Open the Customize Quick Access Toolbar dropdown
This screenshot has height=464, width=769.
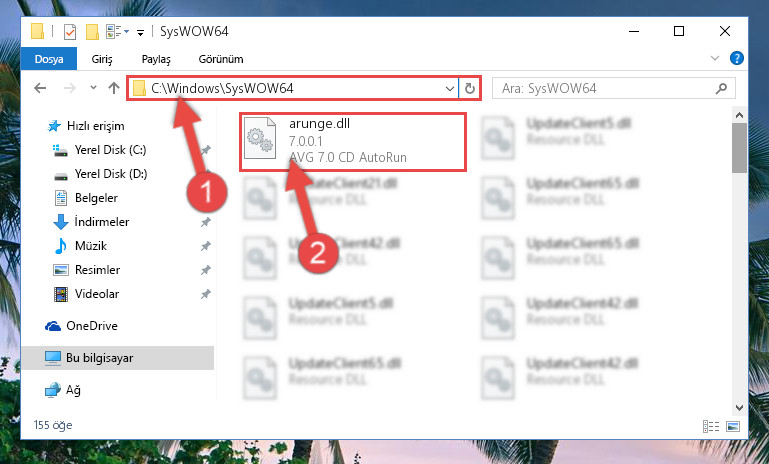point(140,32)
